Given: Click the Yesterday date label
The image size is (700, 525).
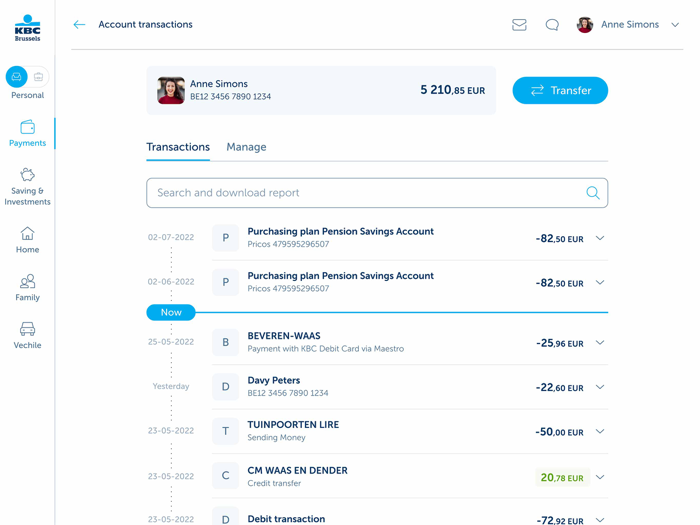Looking at the screenshot, I should tap(171, 386).
